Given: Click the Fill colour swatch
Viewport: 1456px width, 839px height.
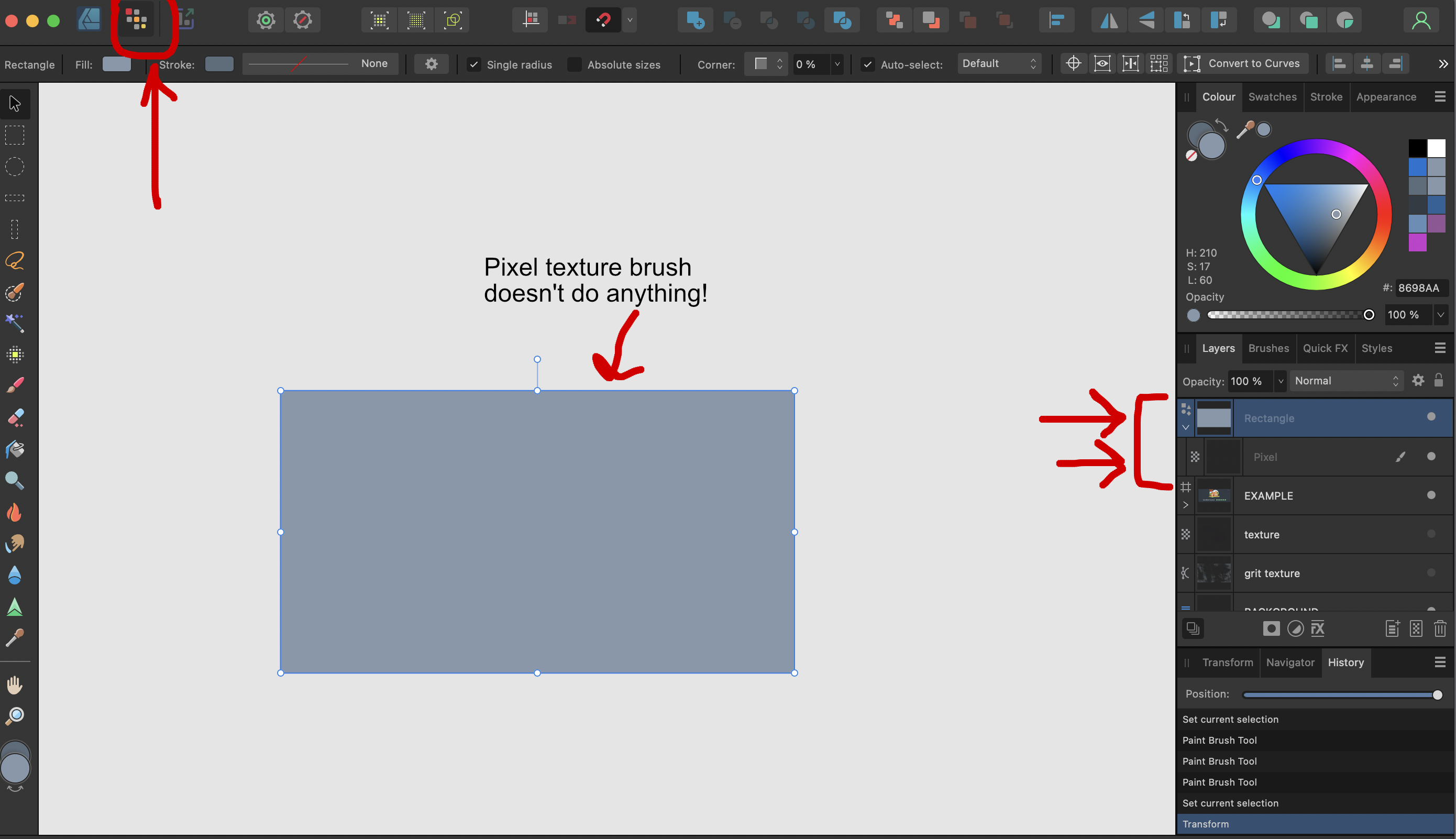Looking at the screenshot, I should coord(116,64).
